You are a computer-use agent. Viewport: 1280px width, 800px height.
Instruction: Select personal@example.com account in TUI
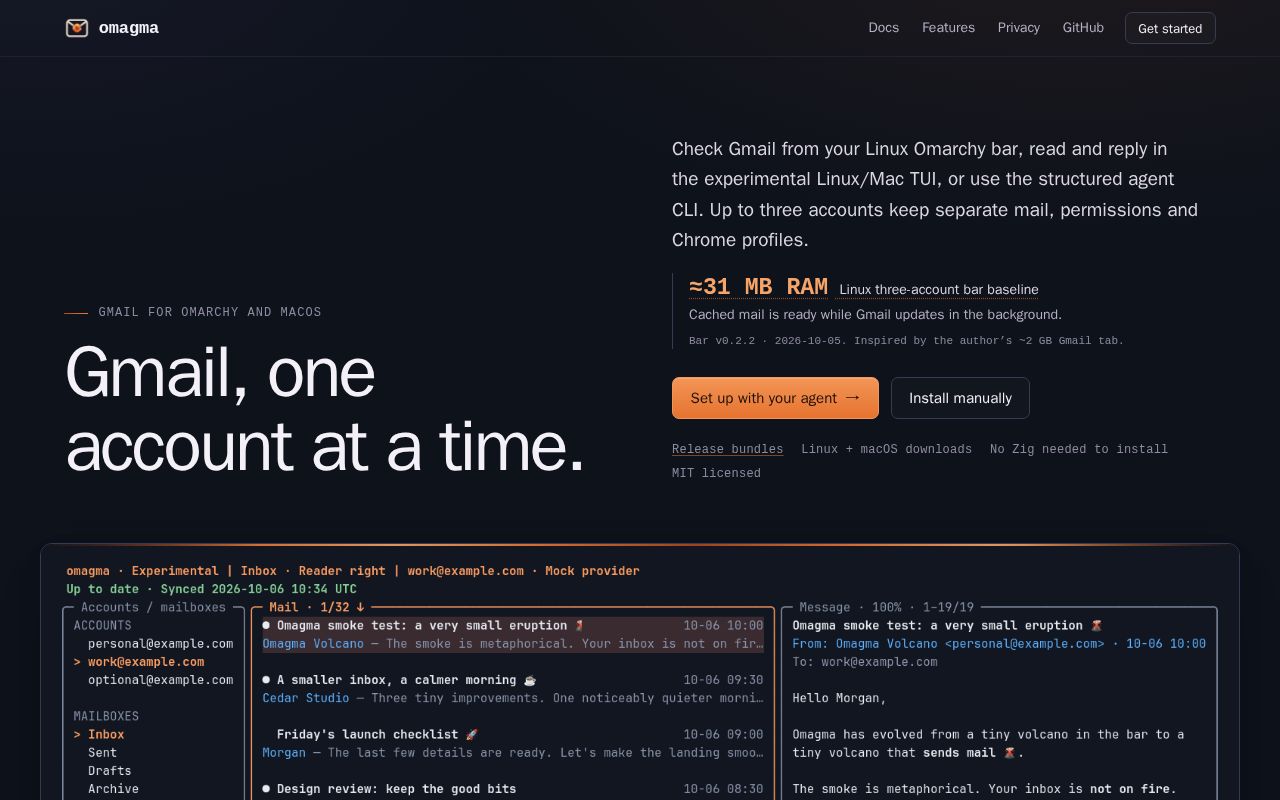coord(160,644)
